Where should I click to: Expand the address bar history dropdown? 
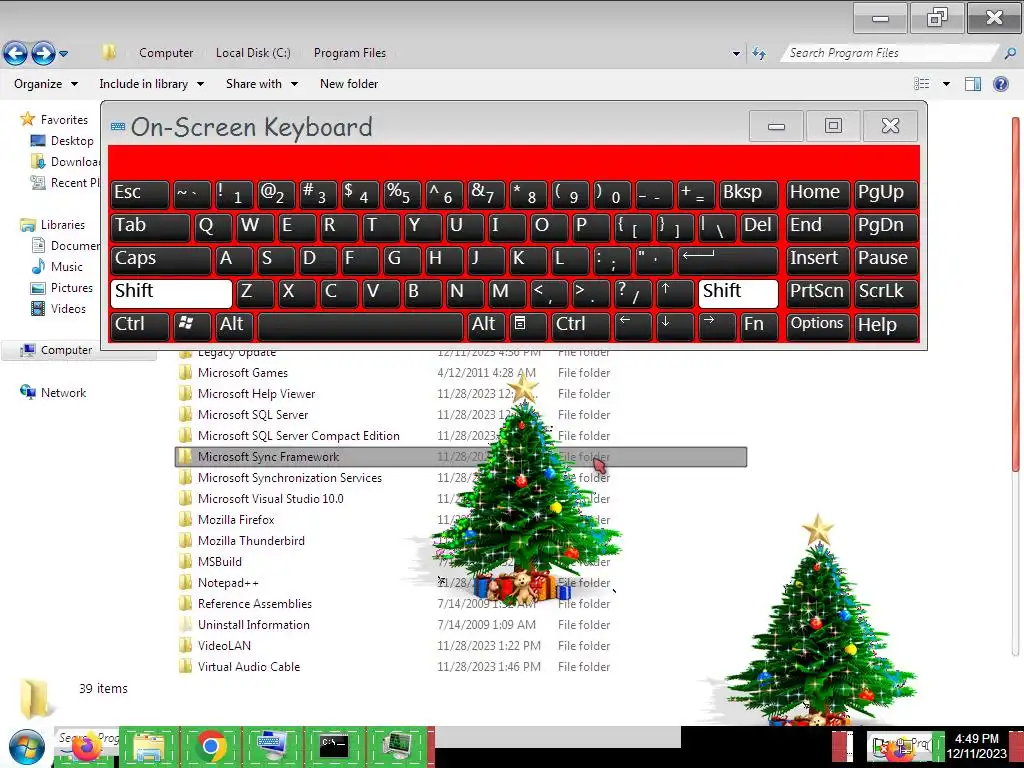click(x=736, y=54)
